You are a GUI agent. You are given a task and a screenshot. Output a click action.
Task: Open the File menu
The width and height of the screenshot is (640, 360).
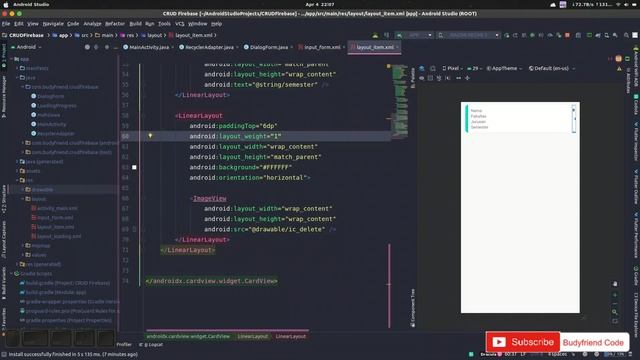tap(6, 24)
